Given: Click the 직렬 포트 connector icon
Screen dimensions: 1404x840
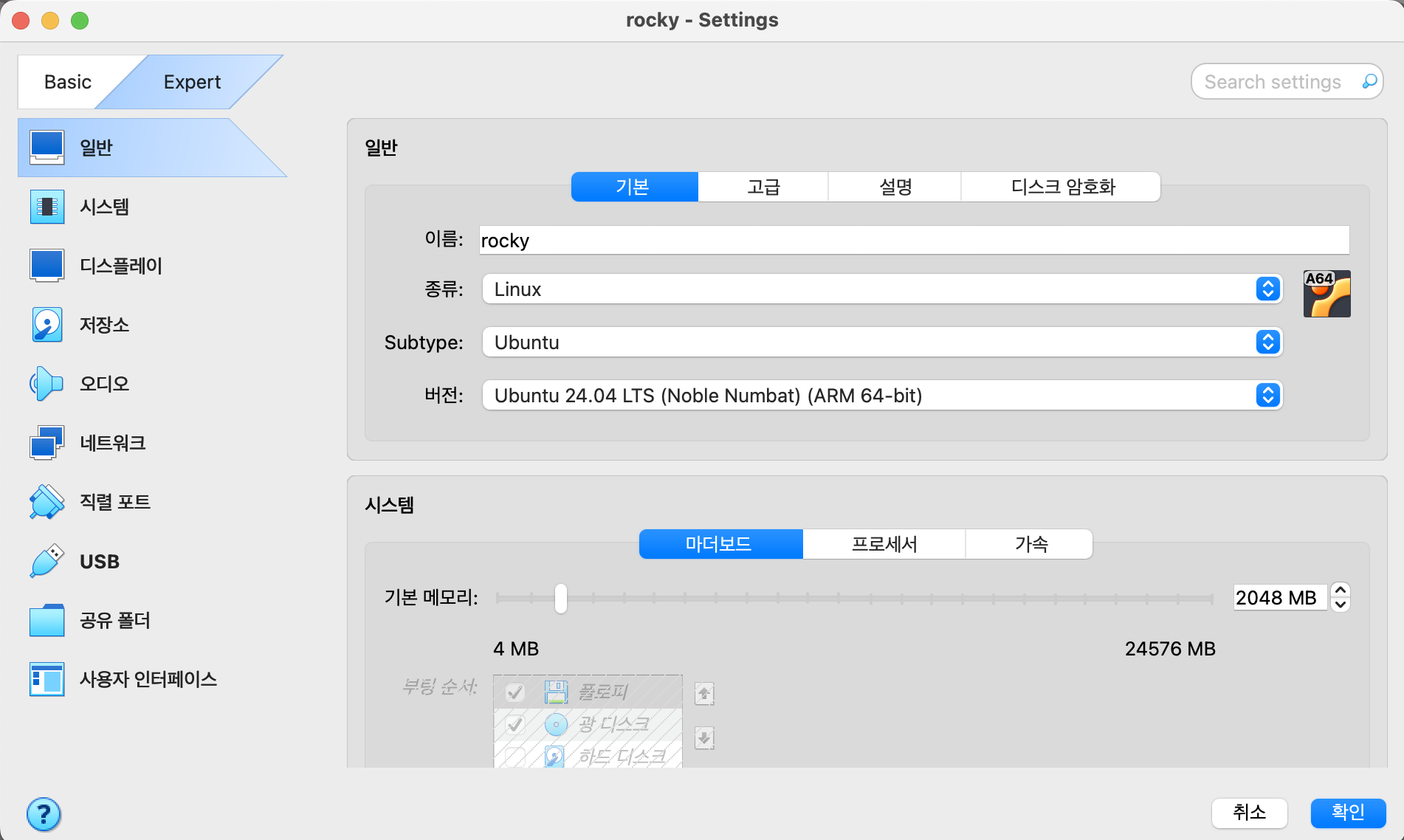Looking at the screenshot, I should pos(47,501).
